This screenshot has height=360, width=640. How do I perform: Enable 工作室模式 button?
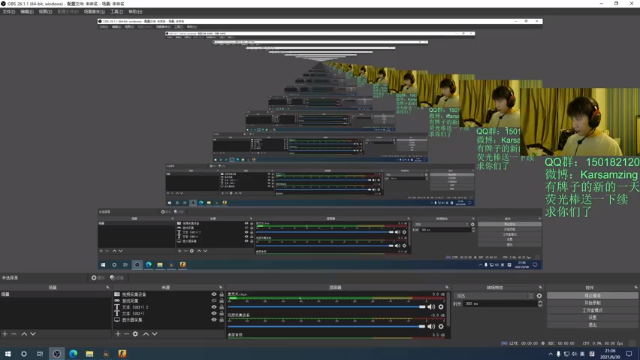click(x=592, y=310)
